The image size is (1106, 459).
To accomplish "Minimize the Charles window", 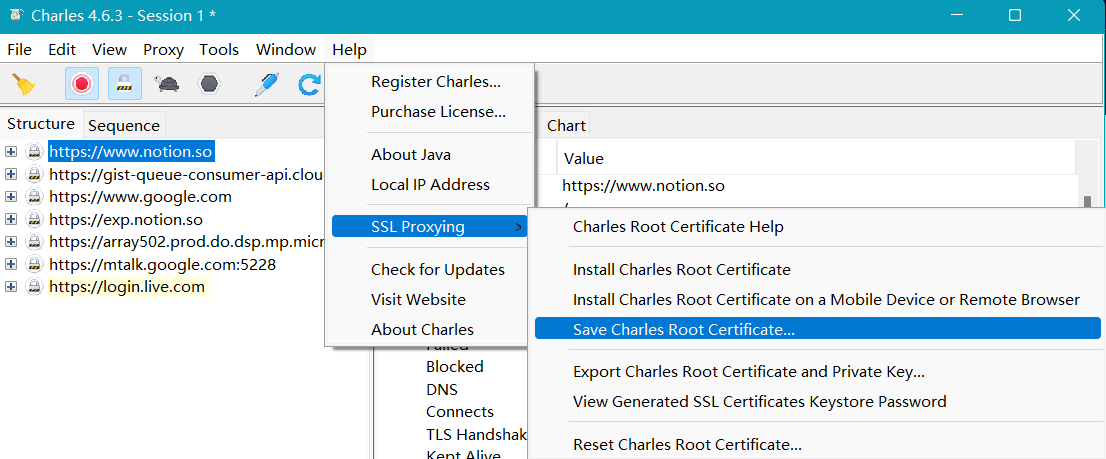I will pos(956,16).
